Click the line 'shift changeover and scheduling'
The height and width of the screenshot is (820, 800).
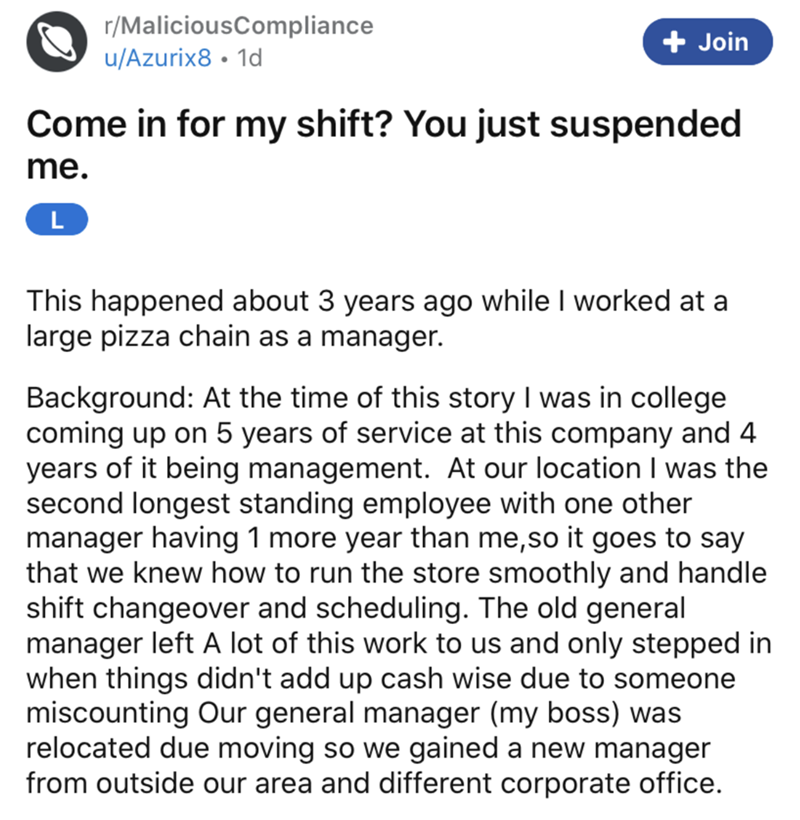pyautogui.click(x=356, y=609)
